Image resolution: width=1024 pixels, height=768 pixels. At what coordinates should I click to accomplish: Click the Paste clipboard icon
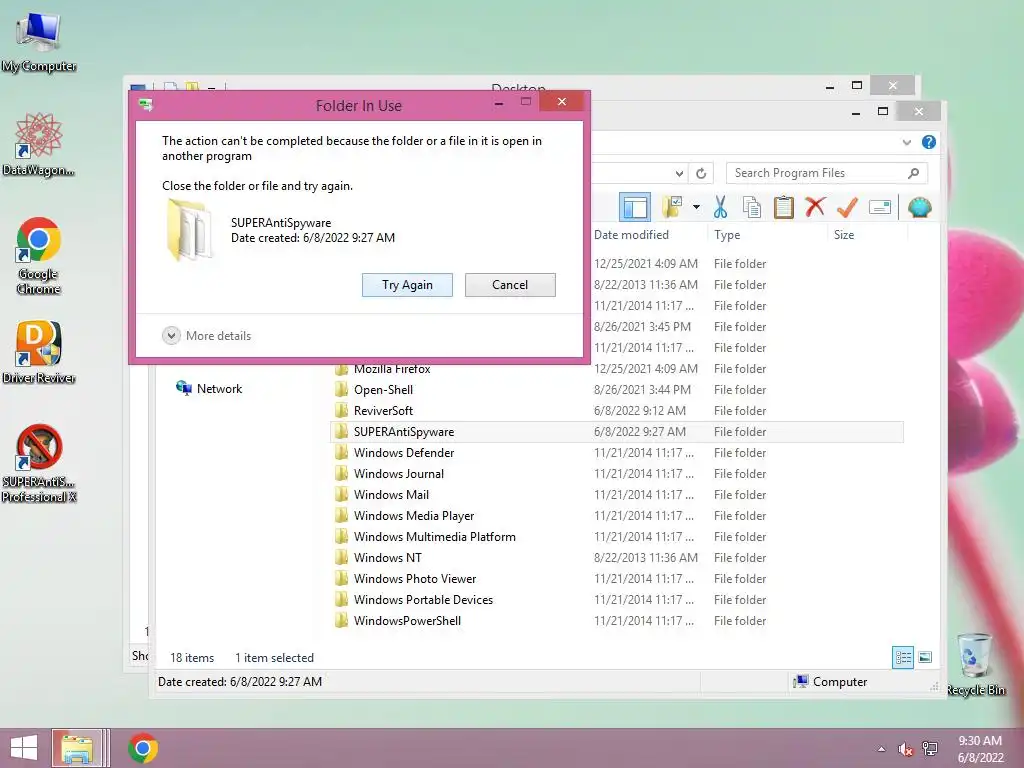(x=783, y=208)
